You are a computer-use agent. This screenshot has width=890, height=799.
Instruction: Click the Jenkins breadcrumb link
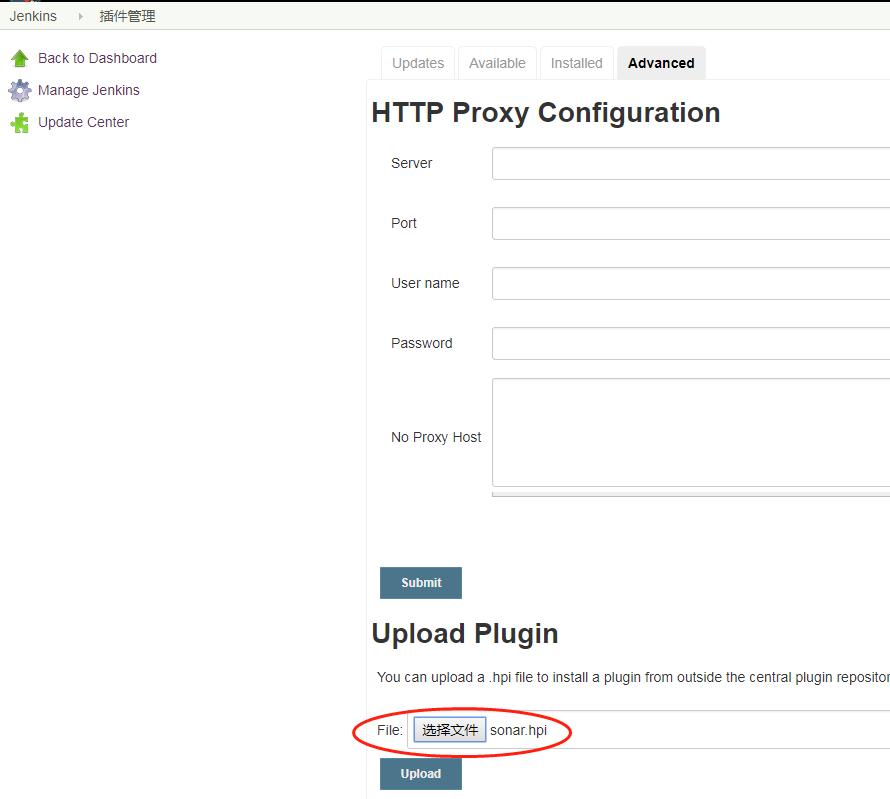[x=33, y=16]
